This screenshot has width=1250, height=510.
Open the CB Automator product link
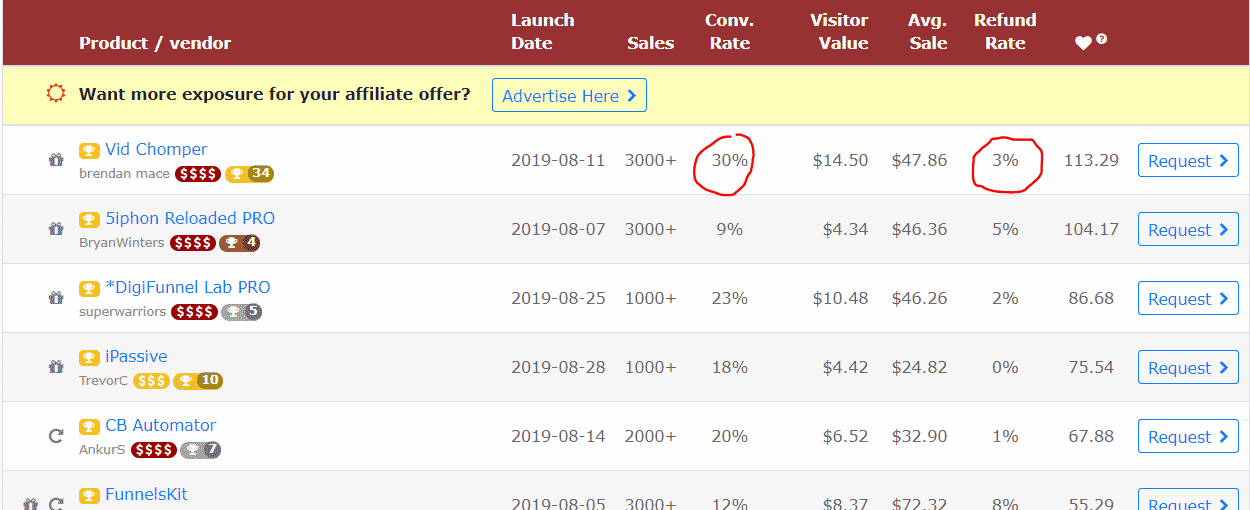(160, 425)
